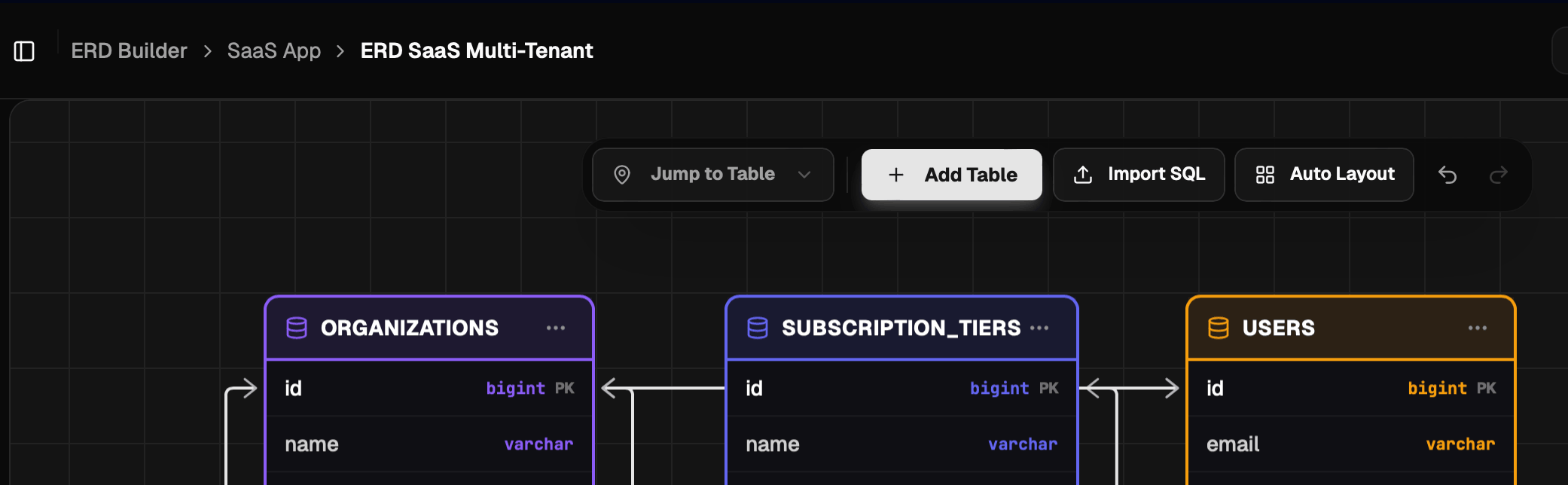Open the ERD Builder breadcrumb
Image resolution: width=1568 pixels, height=485 pixels.
(x=129, y=51)
